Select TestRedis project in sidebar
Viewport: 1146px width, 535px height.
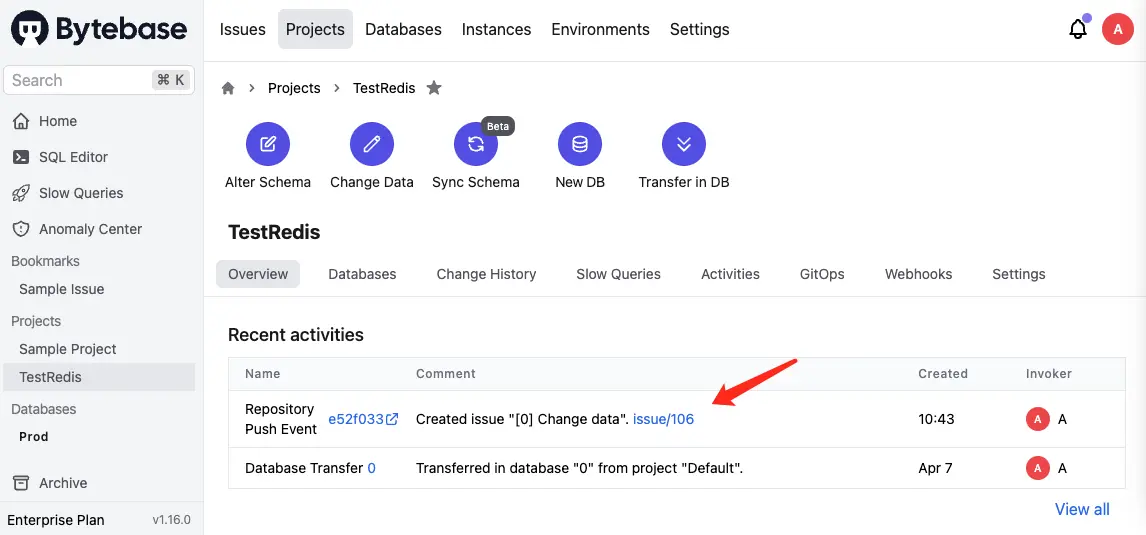[x=99, y=377]
